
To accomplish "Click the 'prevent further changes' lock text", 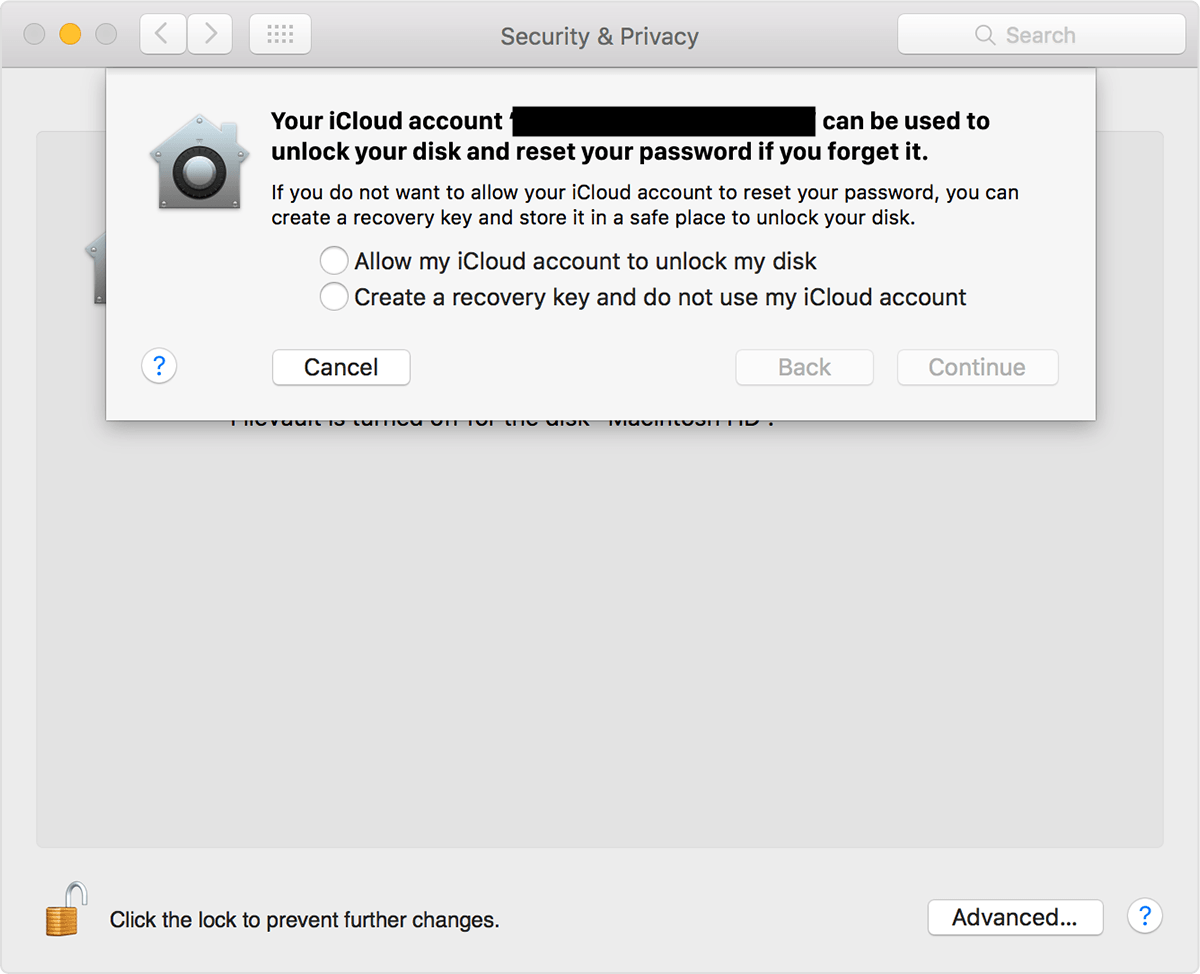I will 304,920.
